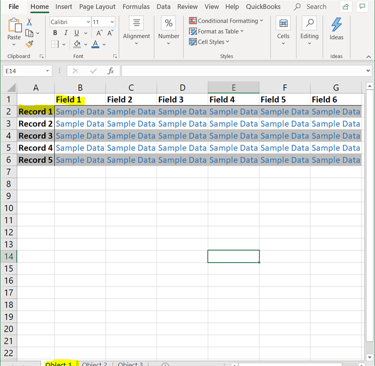The width and height of the screenshot is (375, 366).
Task: Click the Enter checkmark in formula bar
Action: pos(93,71)
